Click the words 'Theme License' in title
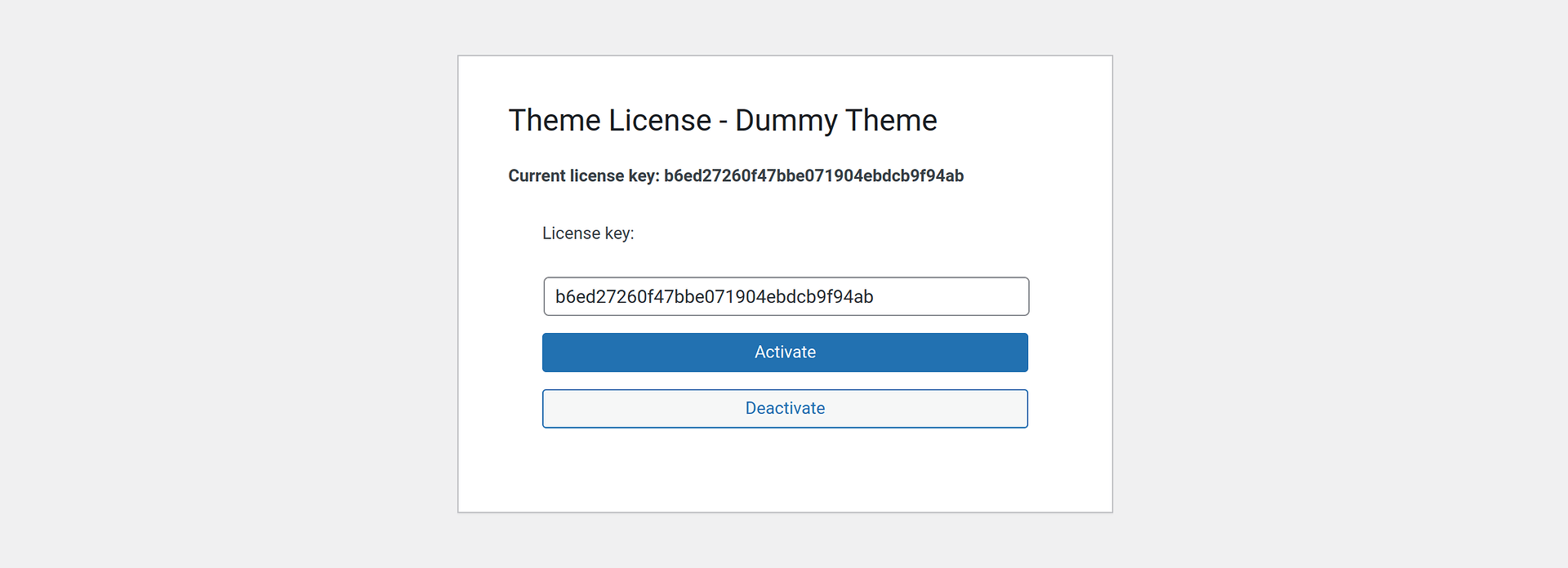This screenshot has height=568, width=1568. tap(609, 121)
